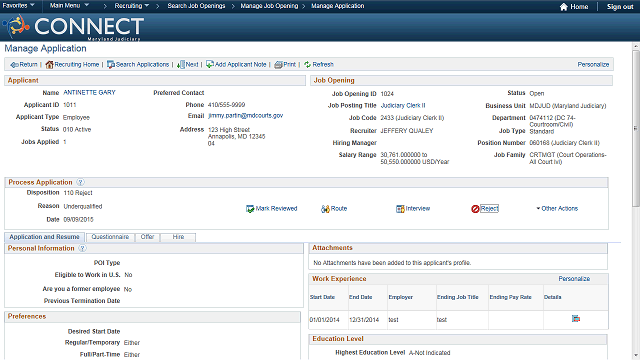Viewport: 640px width, 360px height.
Task: Open the Main Menu dropdown
Action: coord(69,6)
